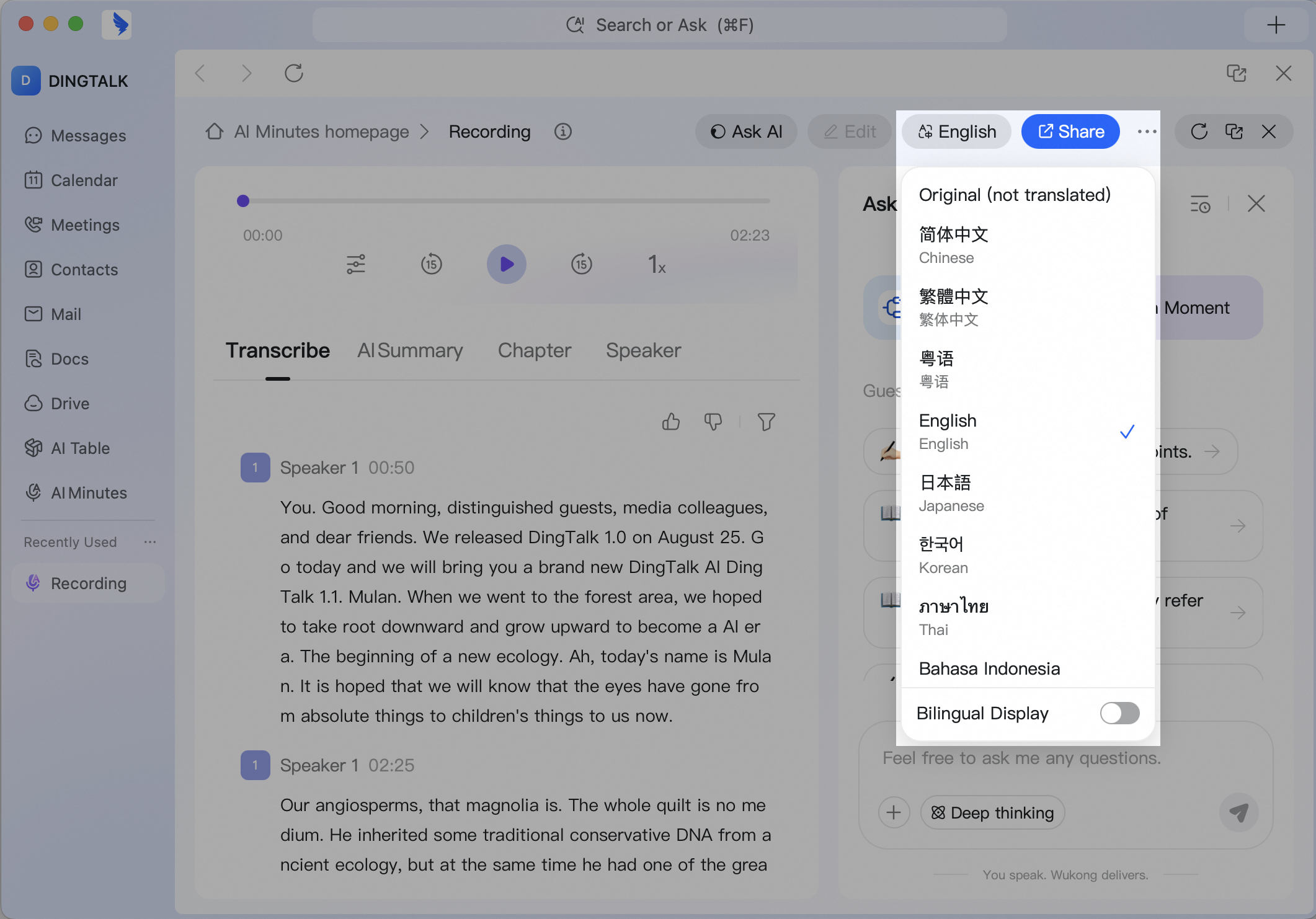Add an attachment with the plus button

(894, 812)
